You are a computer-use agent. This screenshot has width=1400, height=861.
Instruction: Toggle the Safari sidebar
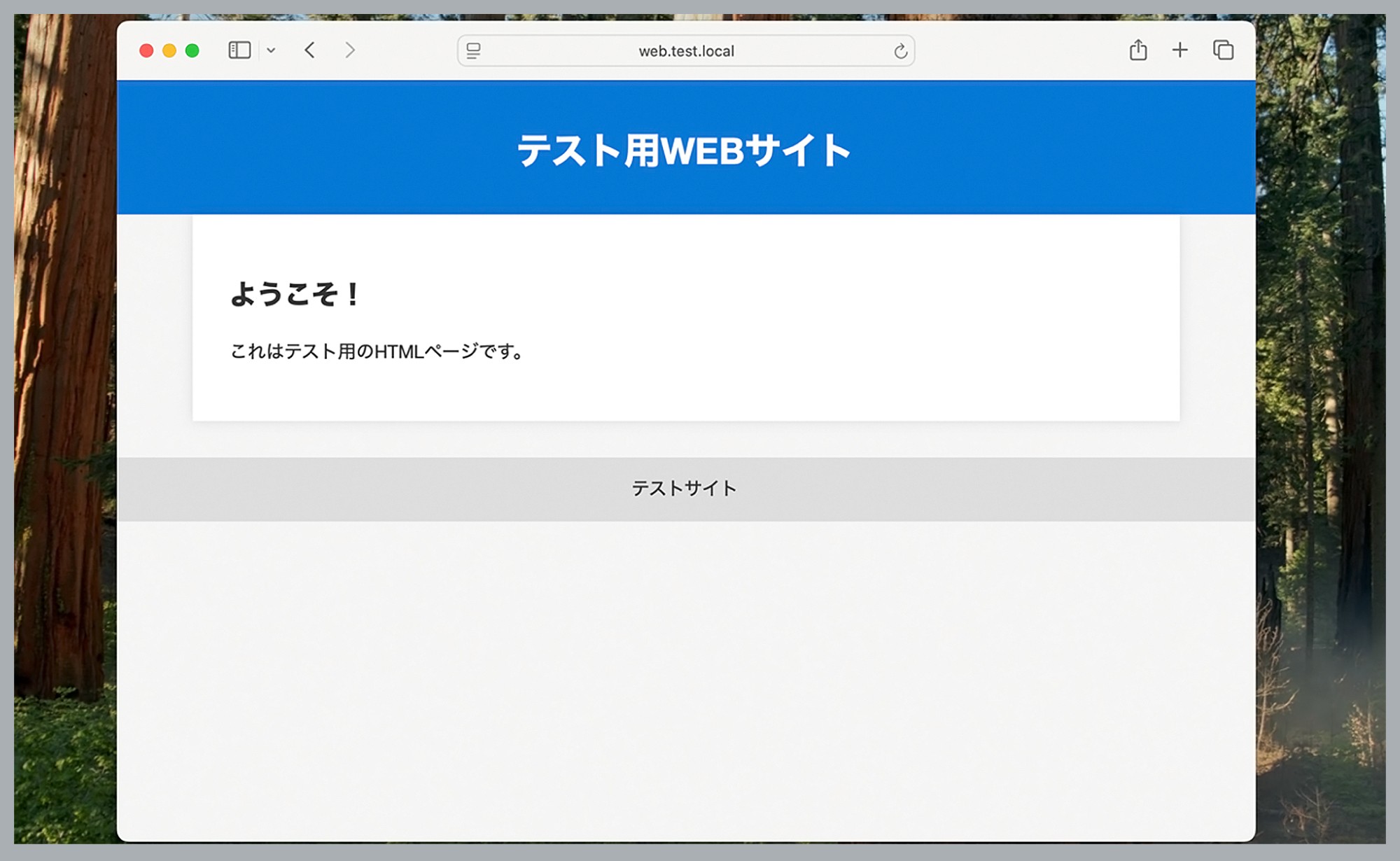coord(239,50)
